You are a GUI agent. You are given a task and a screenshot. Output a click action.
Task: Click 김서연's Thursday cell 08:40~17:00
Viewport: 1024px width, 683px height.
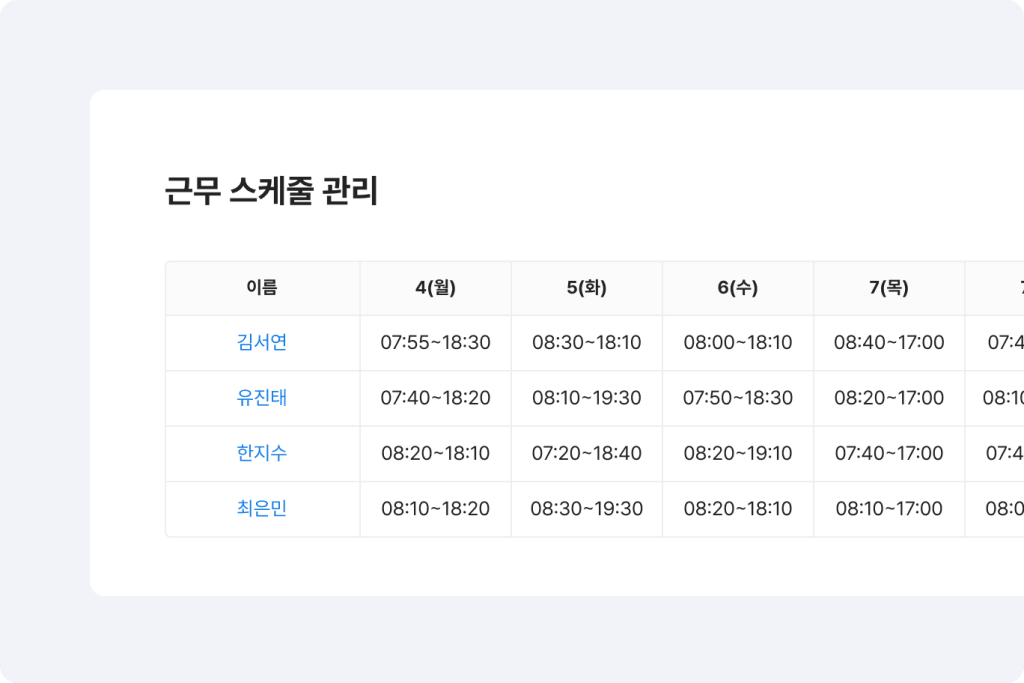889,343
